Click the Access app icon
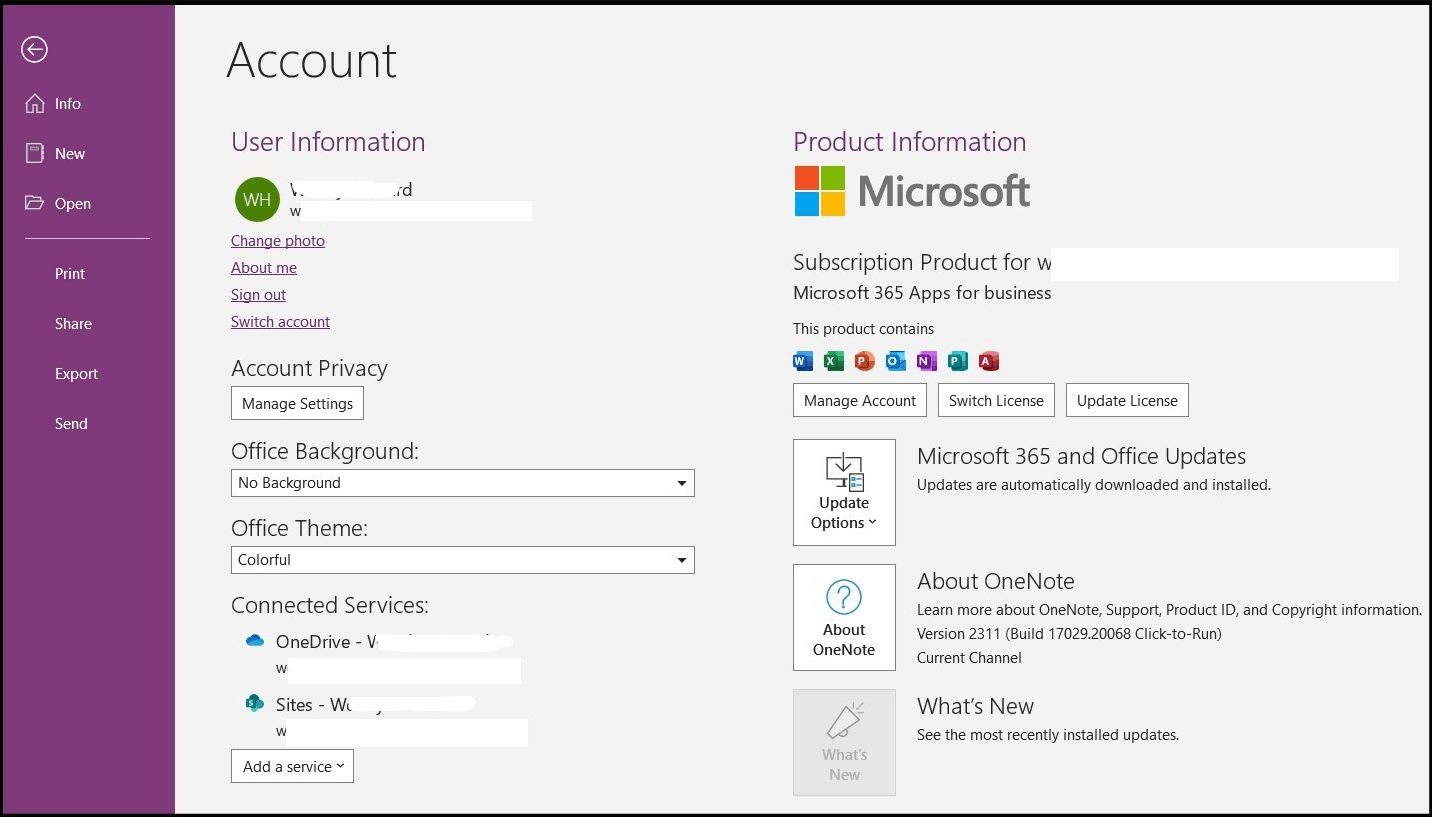The image size is (1432, 817). point(989,361)
